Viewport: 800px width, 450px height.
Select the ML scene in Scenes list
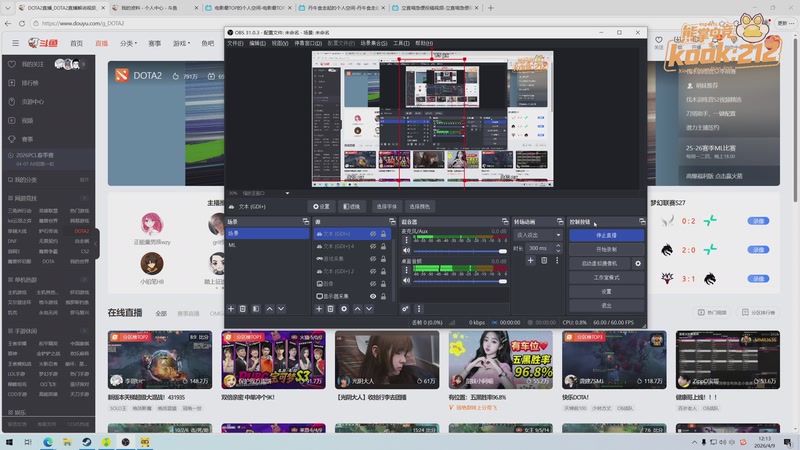click(x=267, y=245)
